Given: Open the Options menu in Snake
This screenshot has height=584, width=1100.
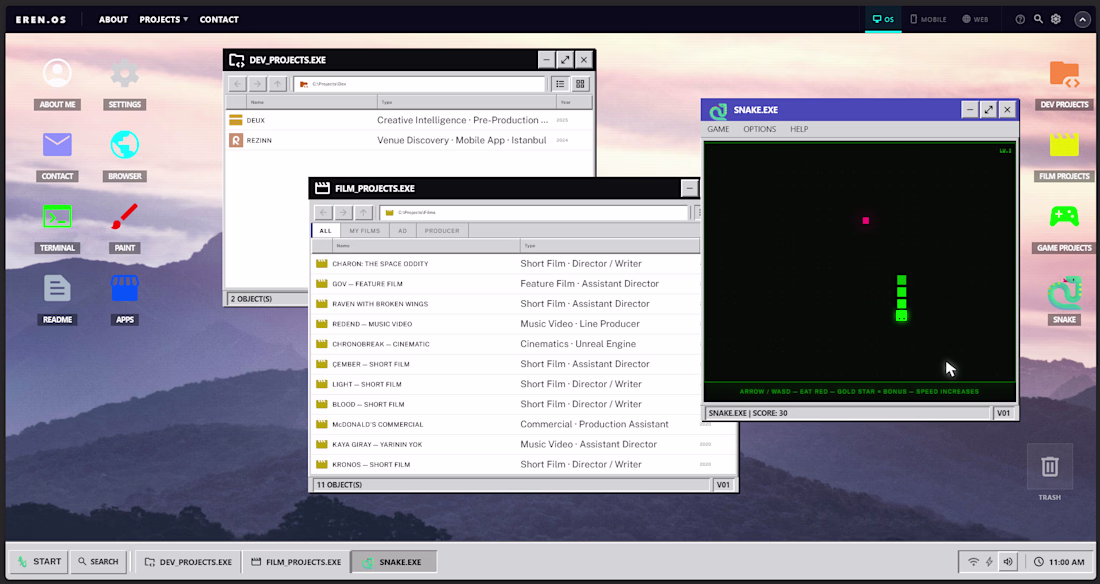Looking at the screenshot, I should tap(760, 129).
